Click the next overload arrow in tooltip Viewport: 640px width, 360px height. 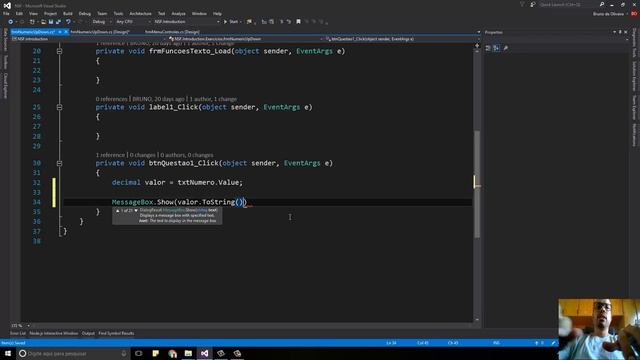coord(136,211)
